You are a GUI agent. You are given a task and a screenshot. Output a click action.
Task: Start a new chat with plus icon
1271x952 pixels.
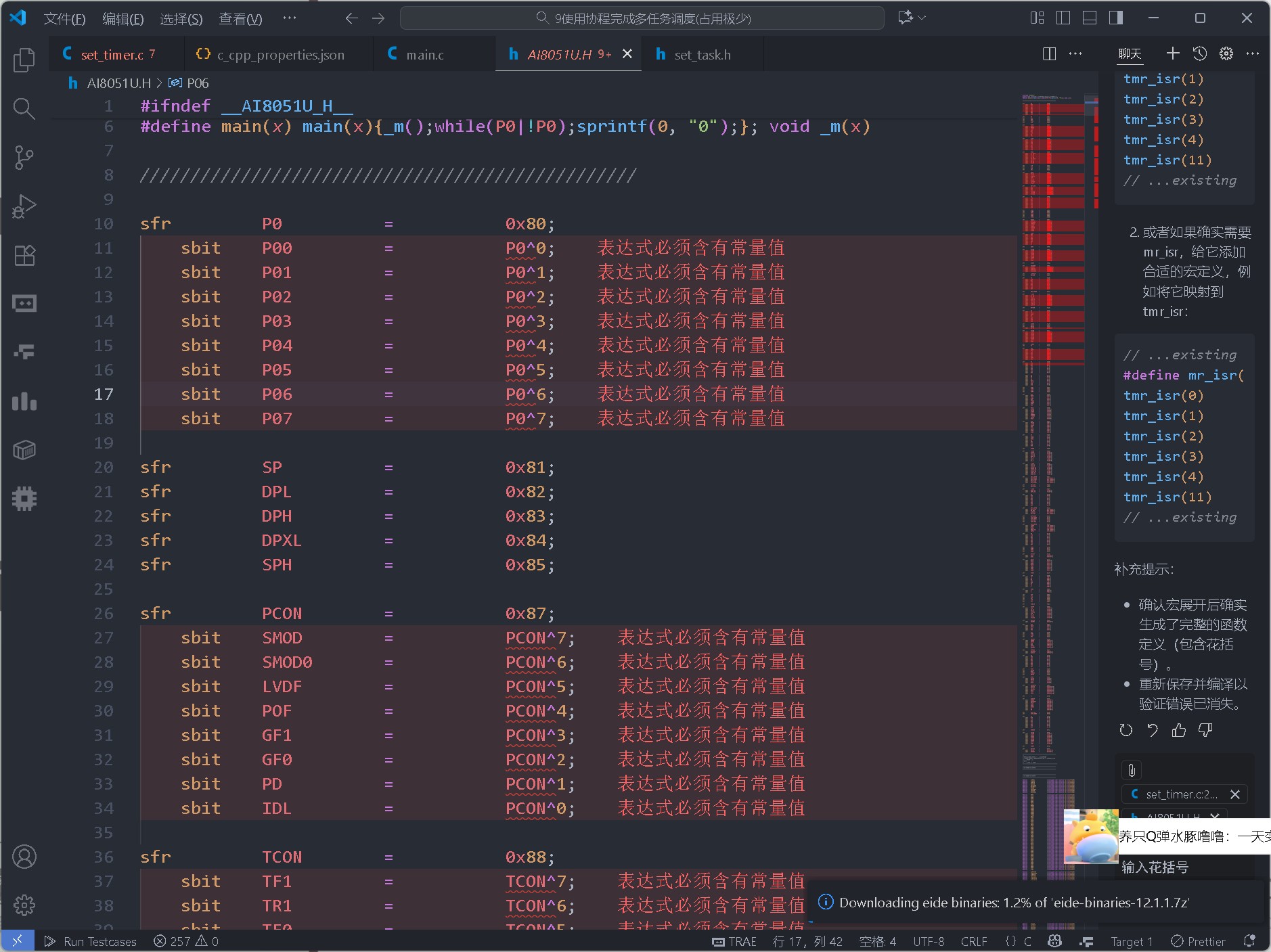tap(1173, 54)
